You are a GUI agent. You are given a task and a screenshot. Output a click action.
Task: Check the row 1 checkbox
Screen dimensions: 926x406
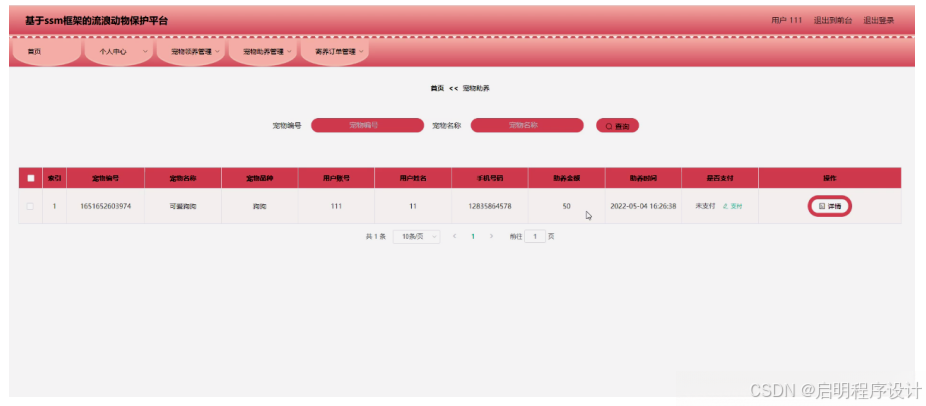[31, 206]
